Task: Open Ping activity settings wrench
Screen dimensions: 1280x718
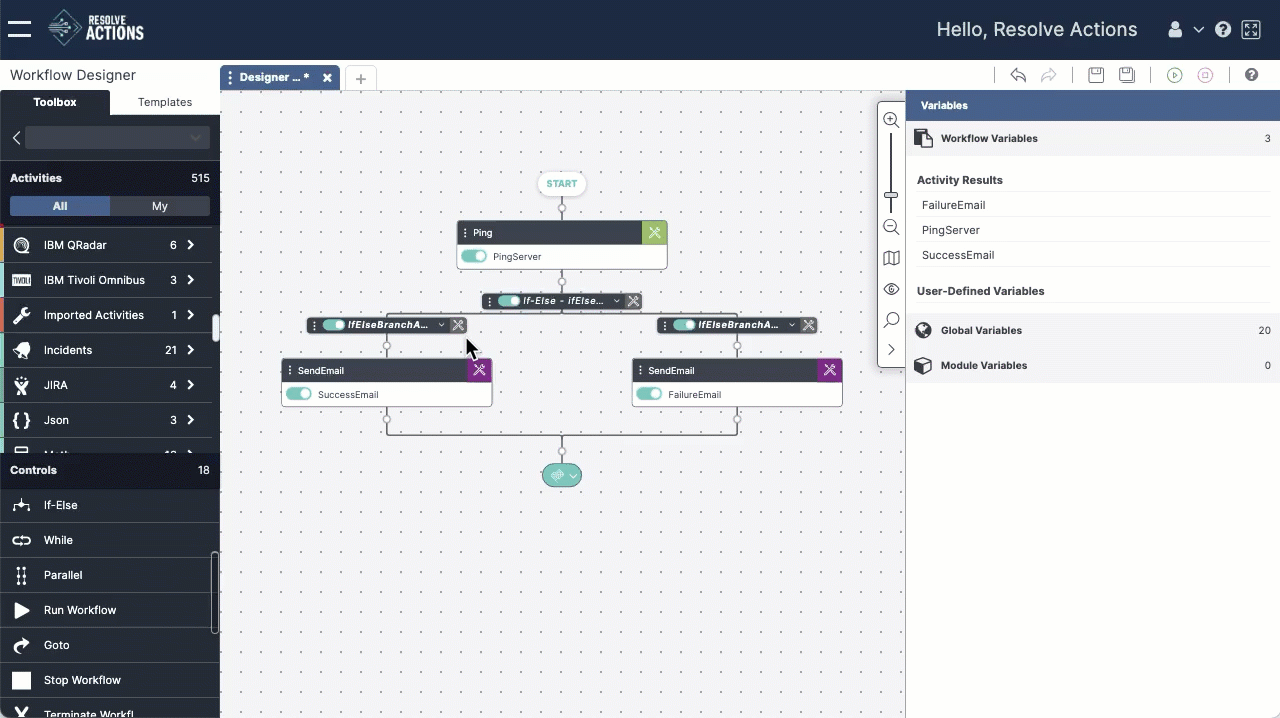Action: coord(654,232)
